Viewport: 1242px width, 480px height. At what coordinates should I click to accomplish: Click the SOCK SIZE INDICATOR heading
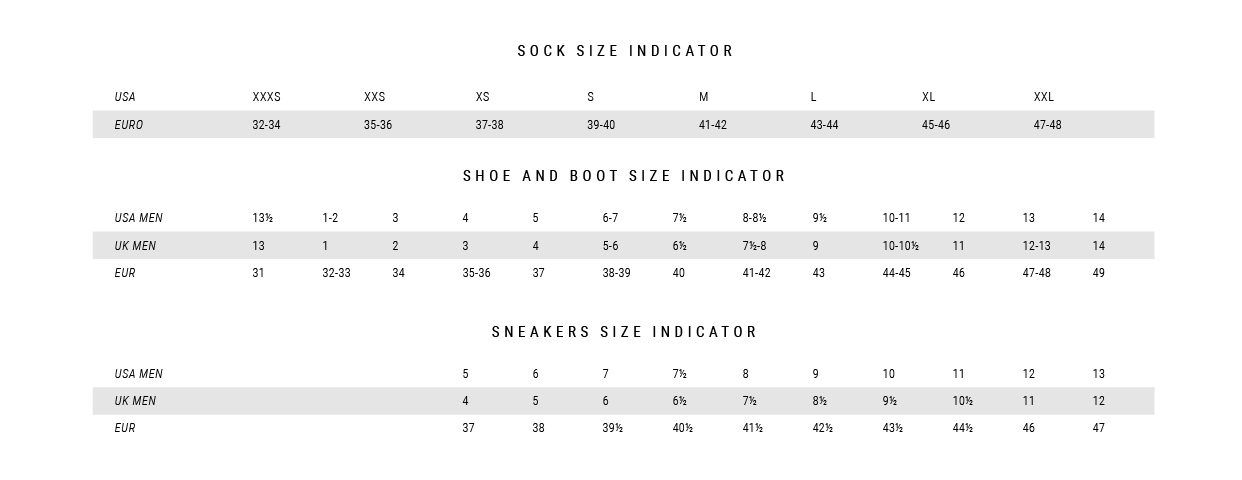pos(626,51)
